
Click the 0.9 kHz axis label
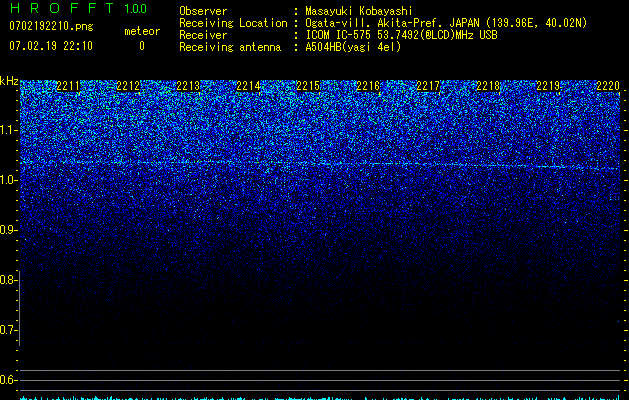[8, 230]
